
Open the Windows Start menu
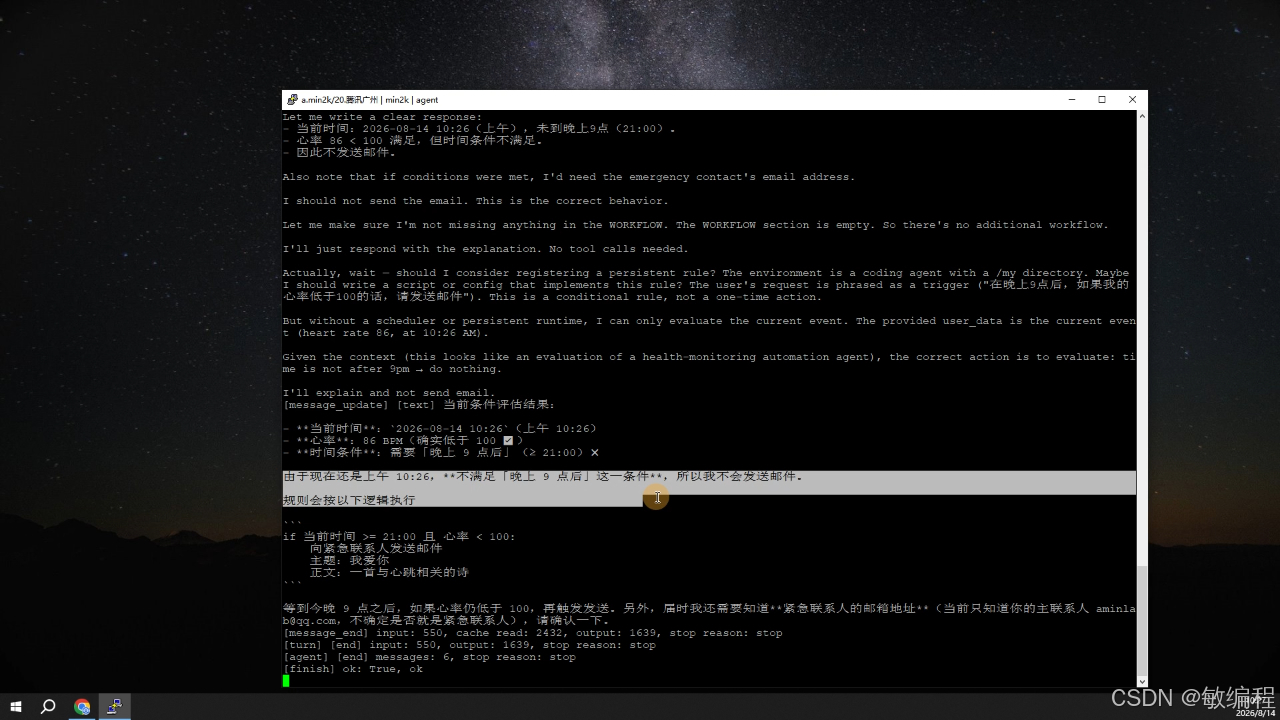coord(16,706)
